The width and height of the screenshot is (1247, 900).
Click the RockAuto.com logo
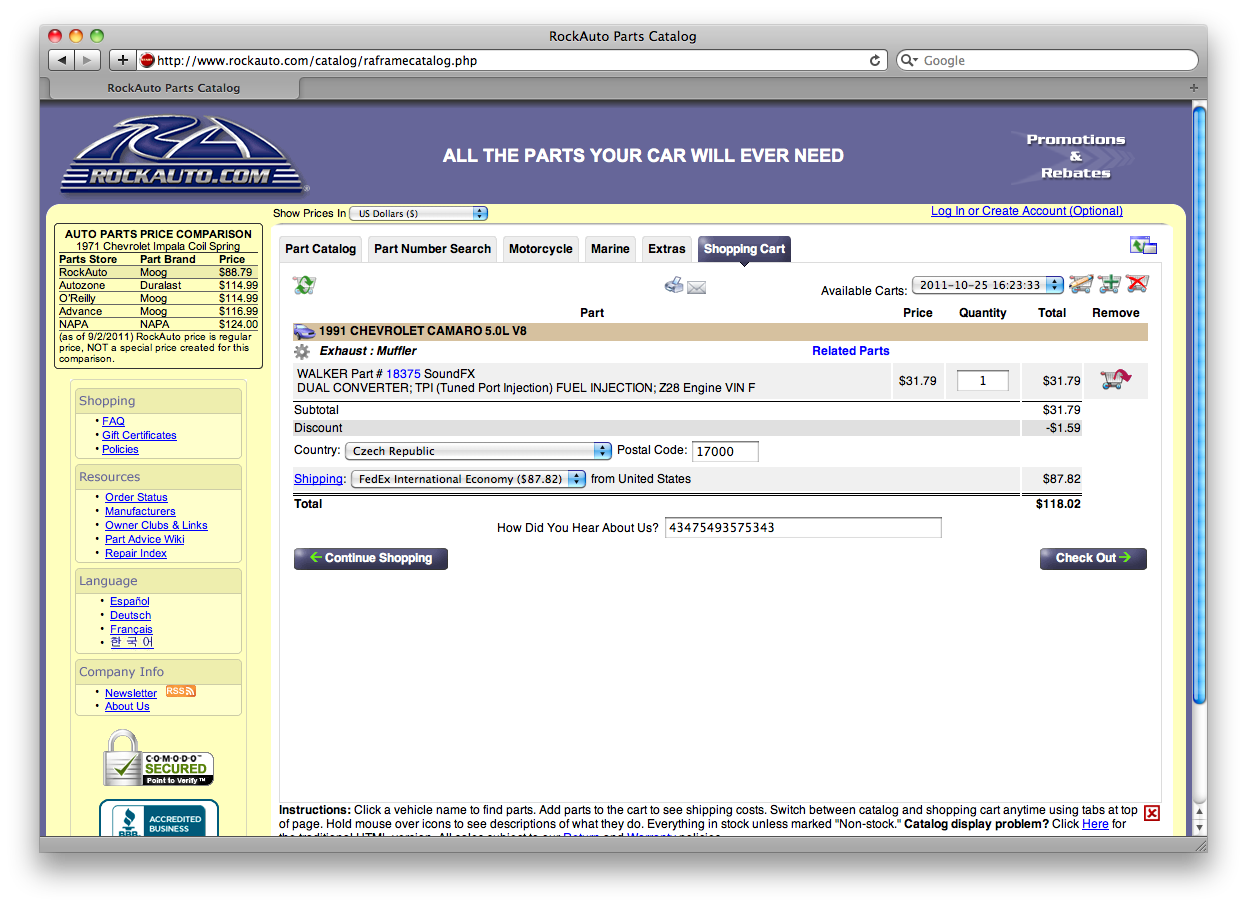(184, 155)
